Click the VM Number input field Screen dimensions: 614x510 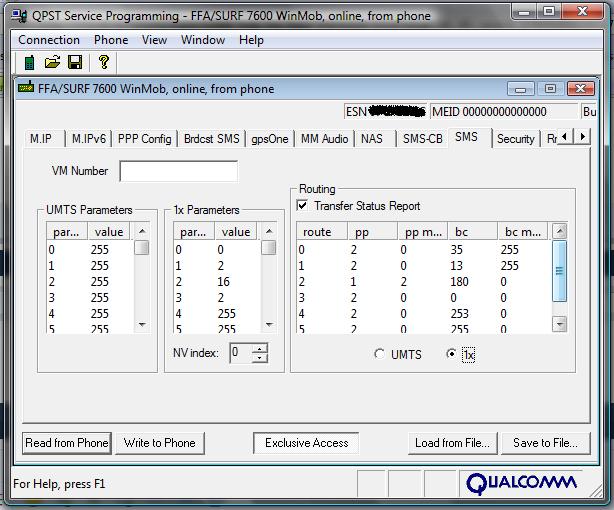pos(179,171)
